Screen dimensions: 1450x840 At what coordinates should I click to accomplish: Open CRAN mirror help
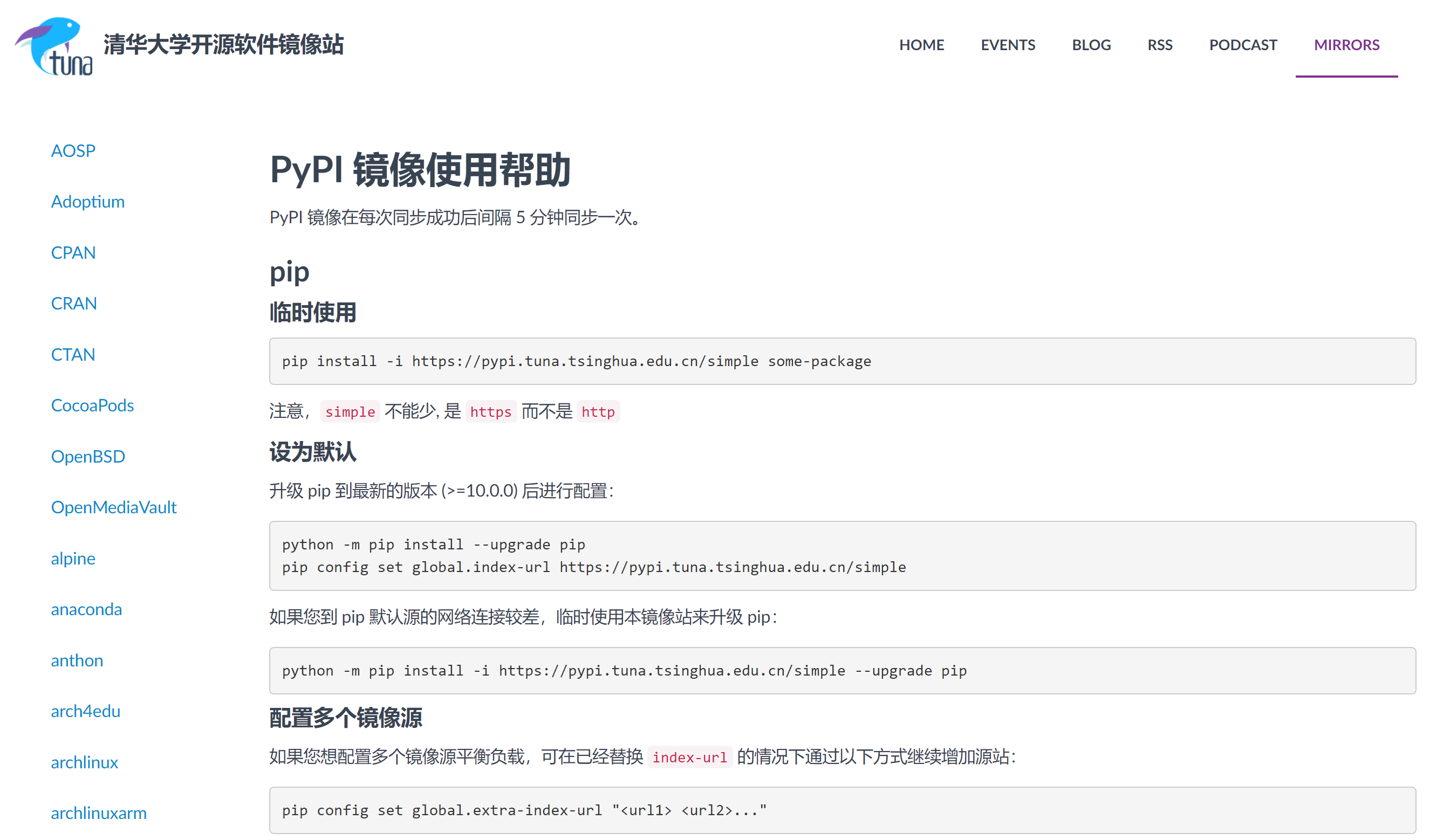pos(74,303)
